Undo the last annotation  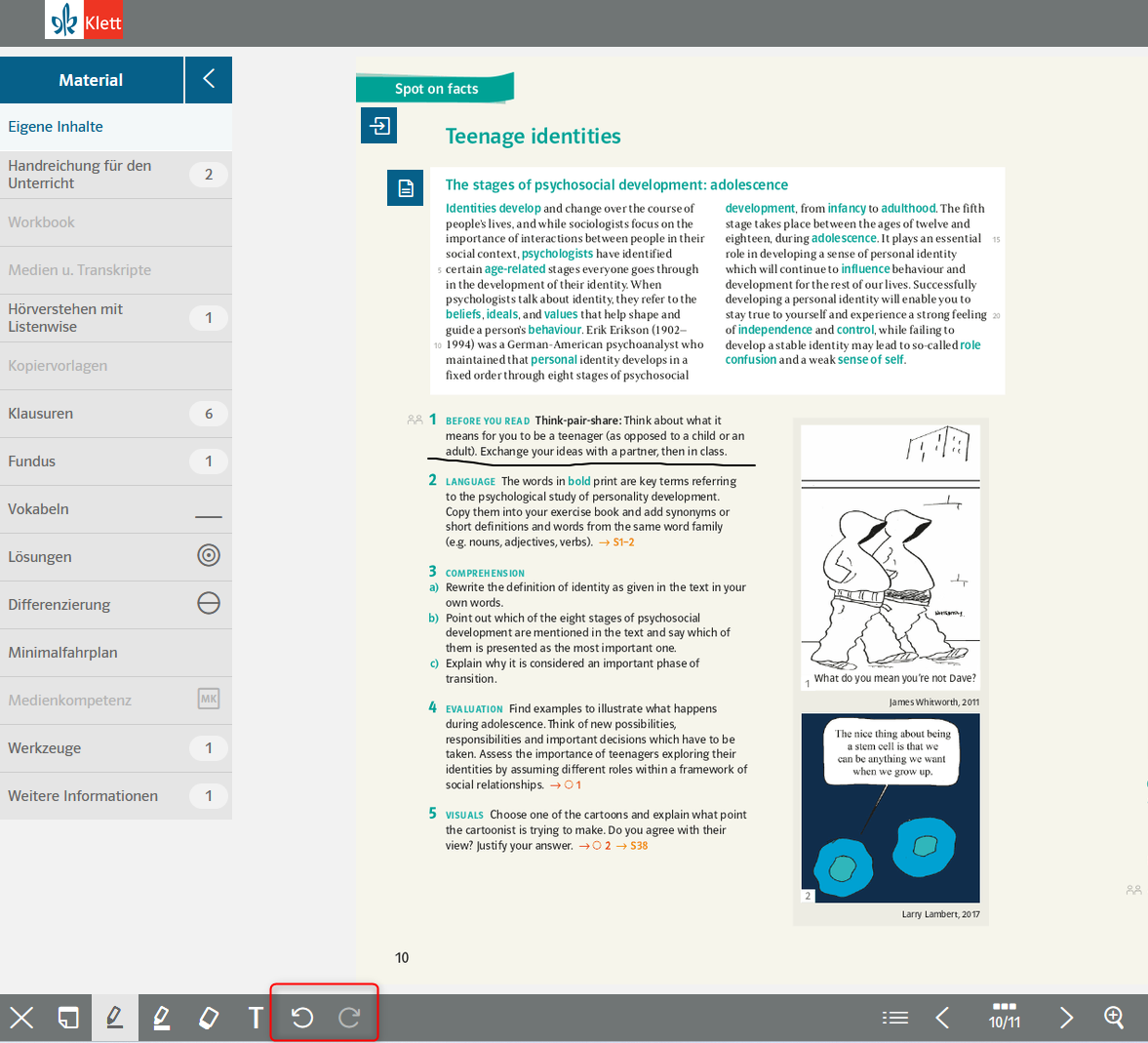(302, 1018)
